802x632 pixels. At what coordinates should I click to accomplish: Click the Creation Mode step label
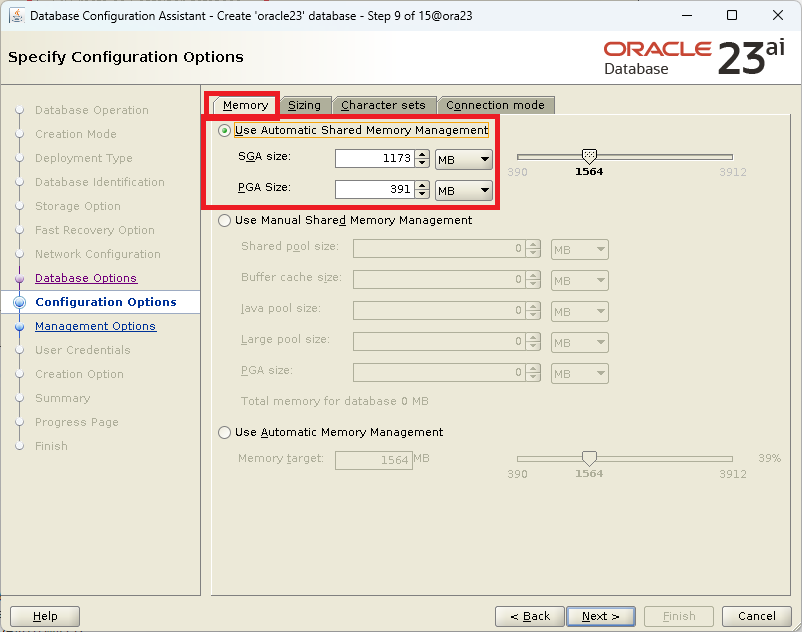click(x=76, y=134)
